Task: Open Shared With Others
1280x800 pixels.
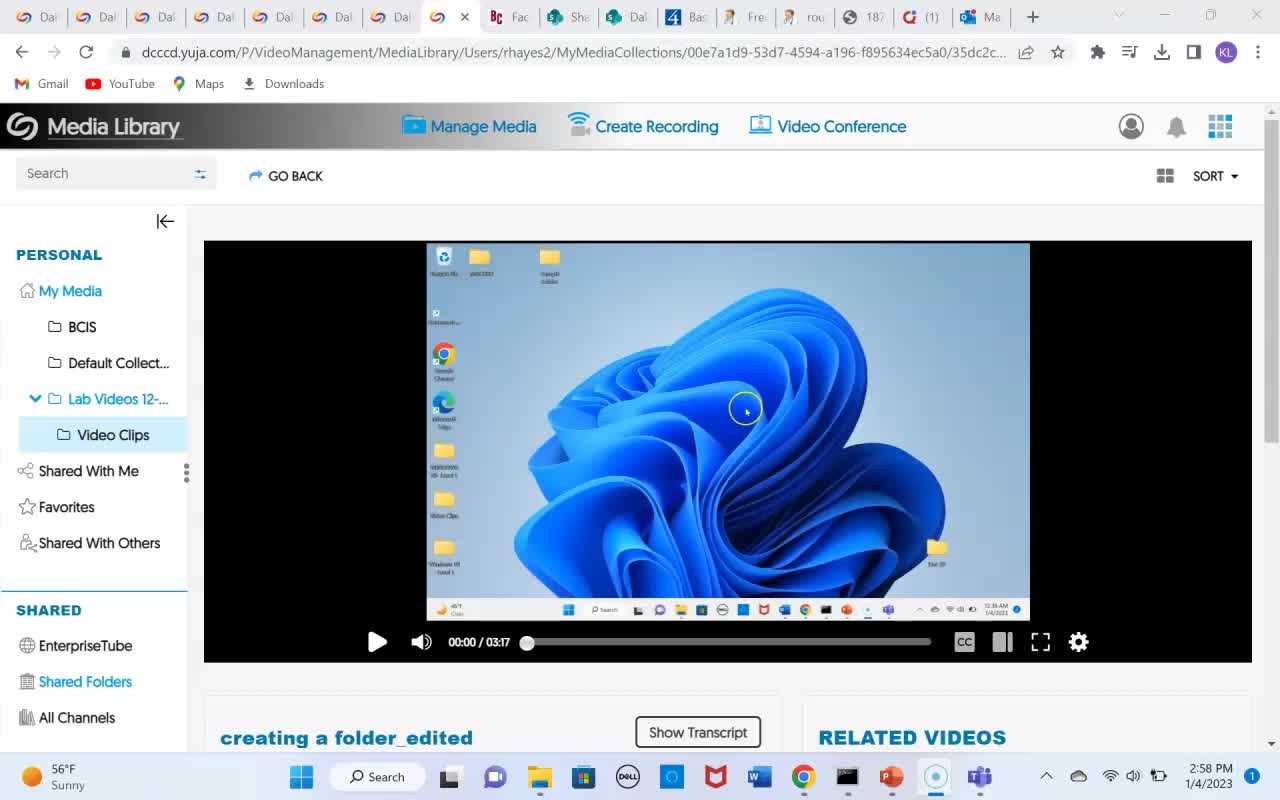Action: 90,543
